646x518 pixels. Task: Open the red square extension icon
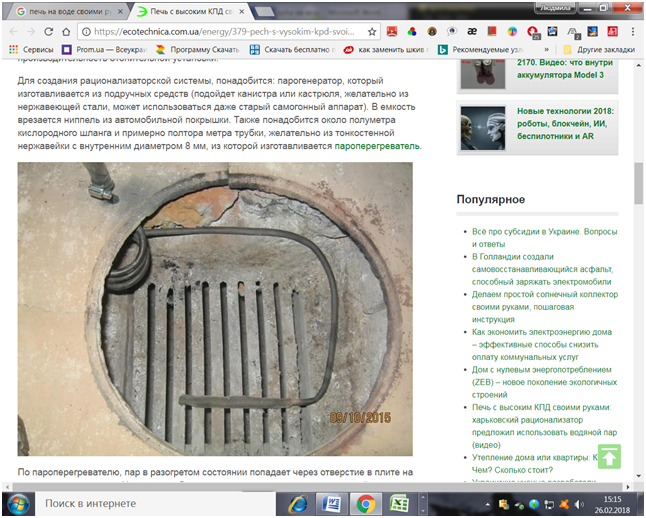[612, 31]
